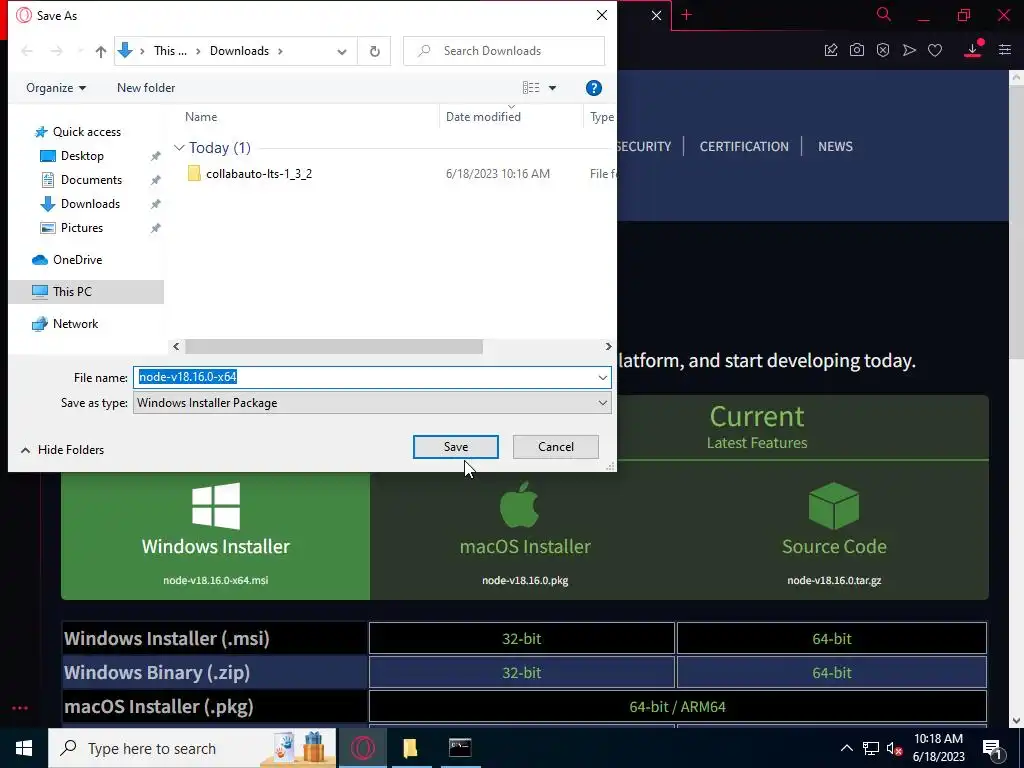Click Opera's edit page icon in address bar
Image resolution: width=1024 pixels, height=768 pixels.
831,50
